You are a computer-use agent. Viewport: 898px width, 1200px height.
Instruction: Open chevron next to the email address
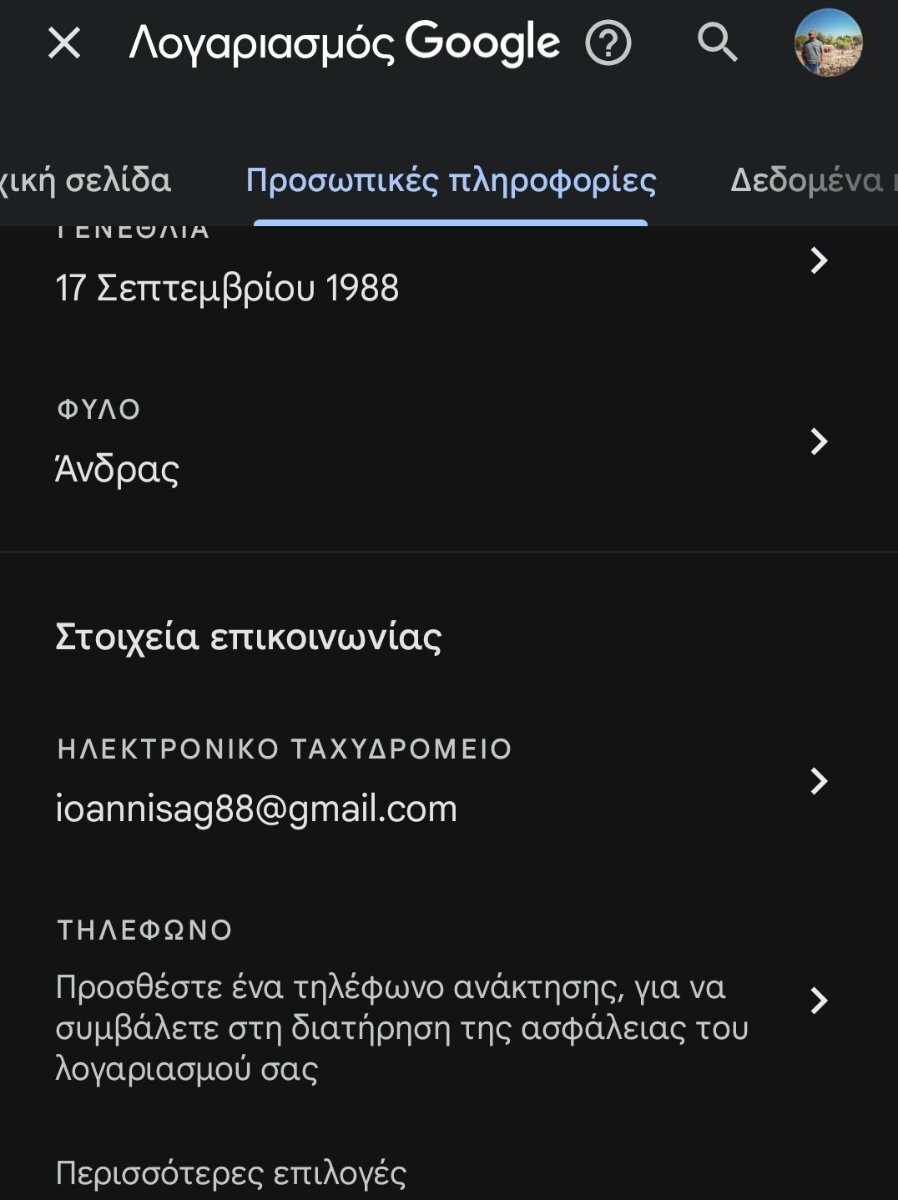pyautogui.click(x=819, y=781)
